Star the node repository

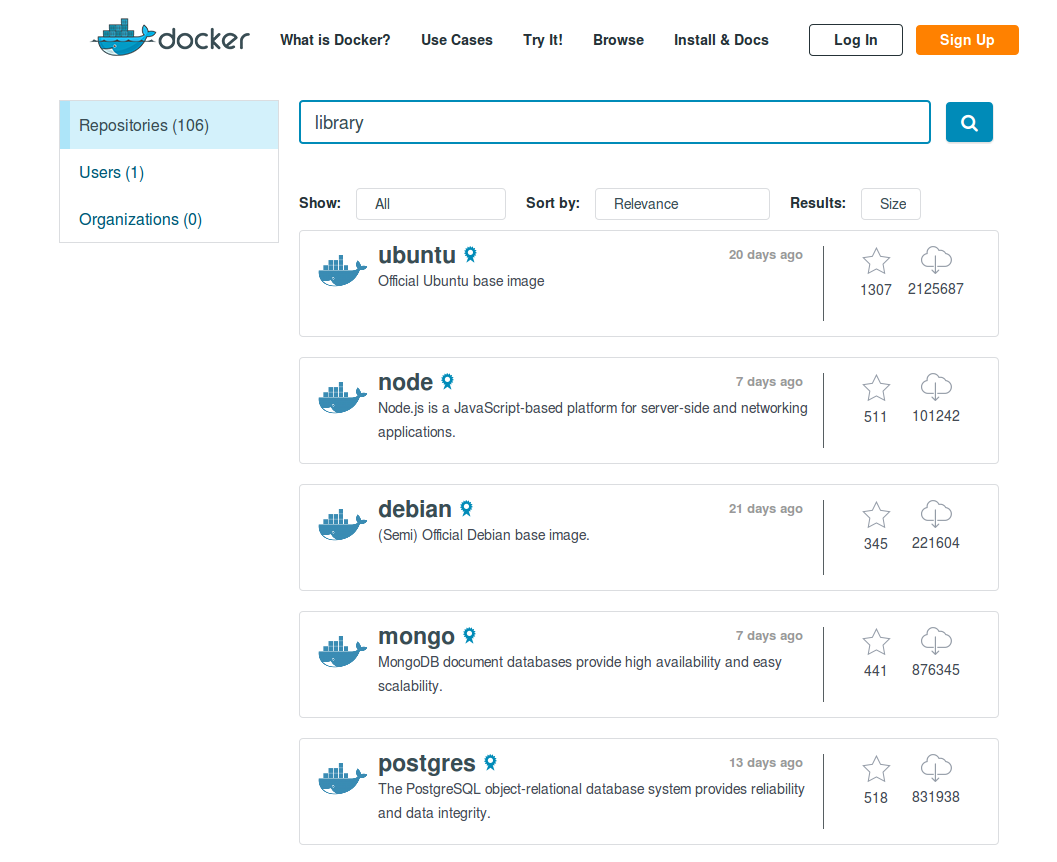click(x=876, y=388)
